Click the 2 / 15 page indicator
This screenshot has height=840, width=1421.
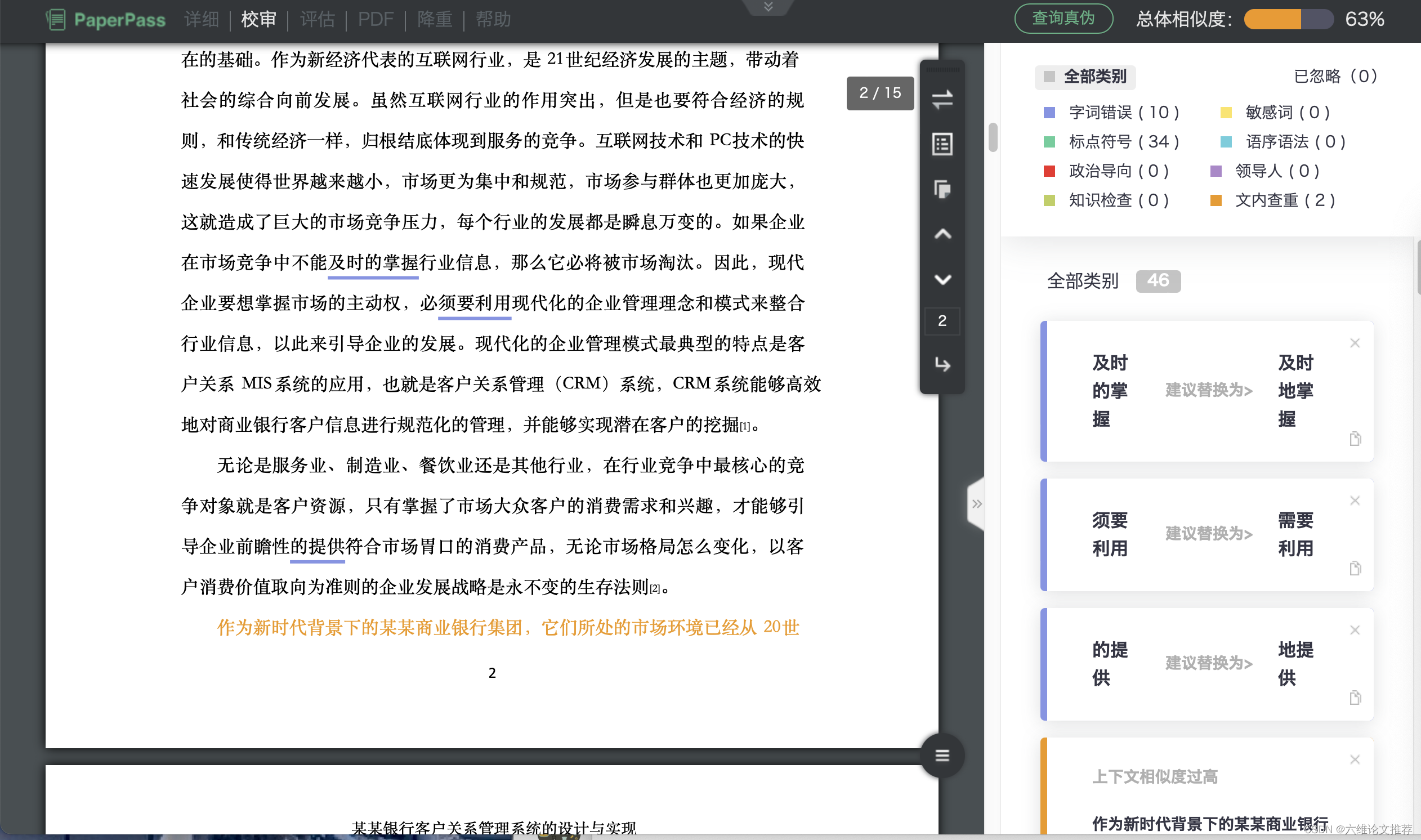(x=880, y=93)
